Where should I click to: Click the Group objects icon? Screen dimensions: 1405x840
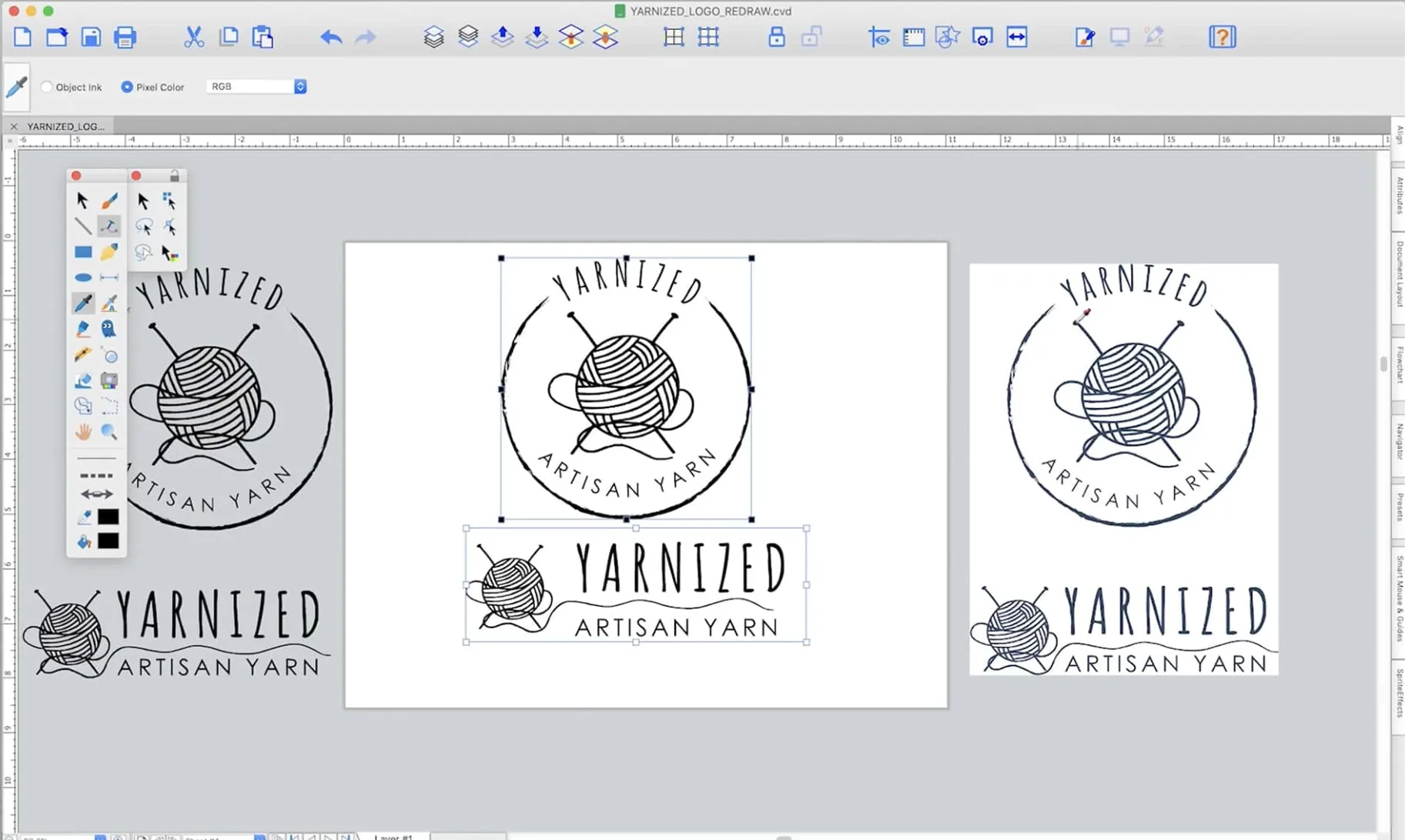point(674,37)
